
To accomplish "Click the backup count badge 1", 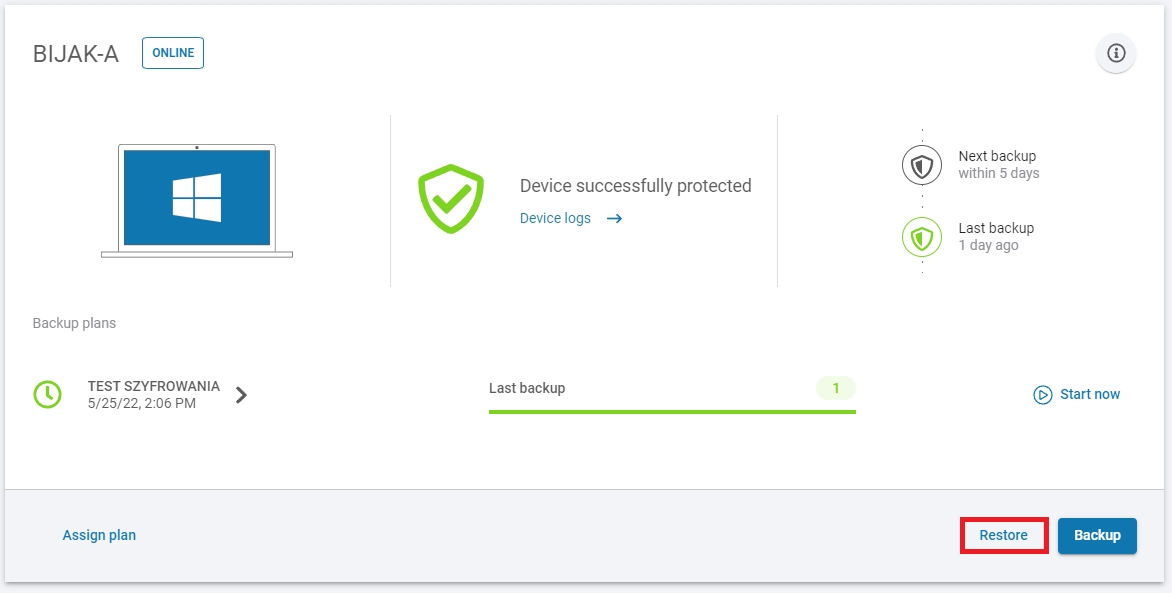I will pos(836,388).
